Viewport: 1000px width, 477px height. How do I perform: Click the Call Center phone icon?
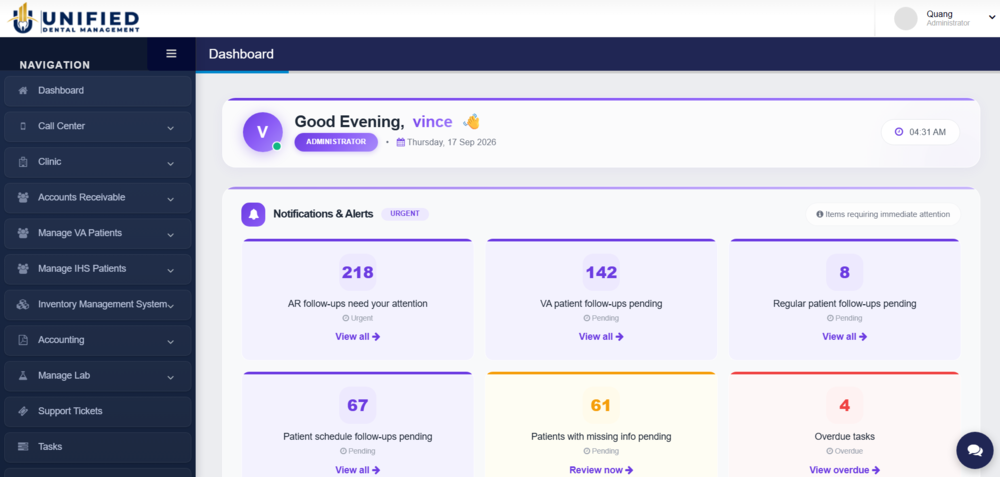pos(23,126)
